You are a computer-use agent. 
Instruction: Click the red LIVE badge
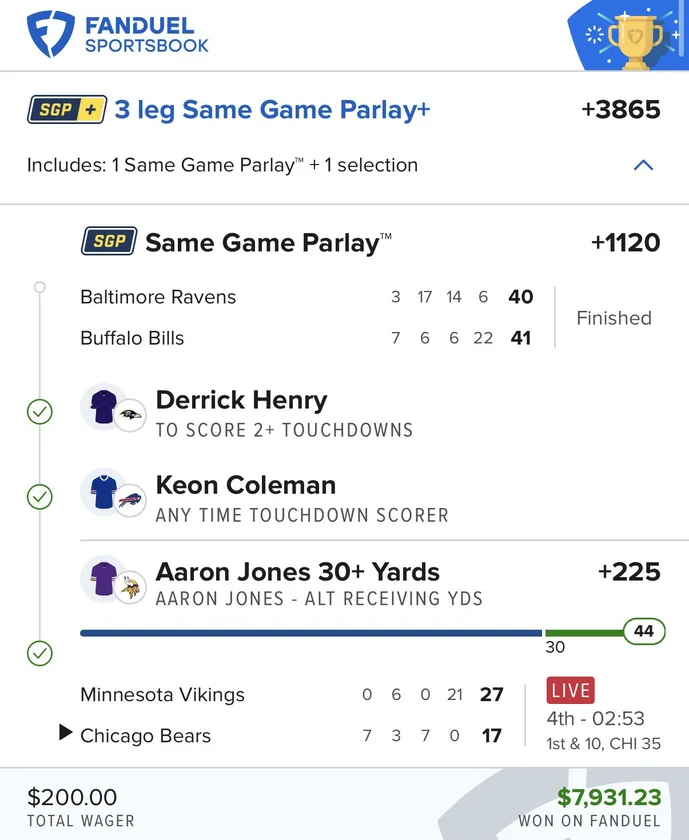(570, 690)
